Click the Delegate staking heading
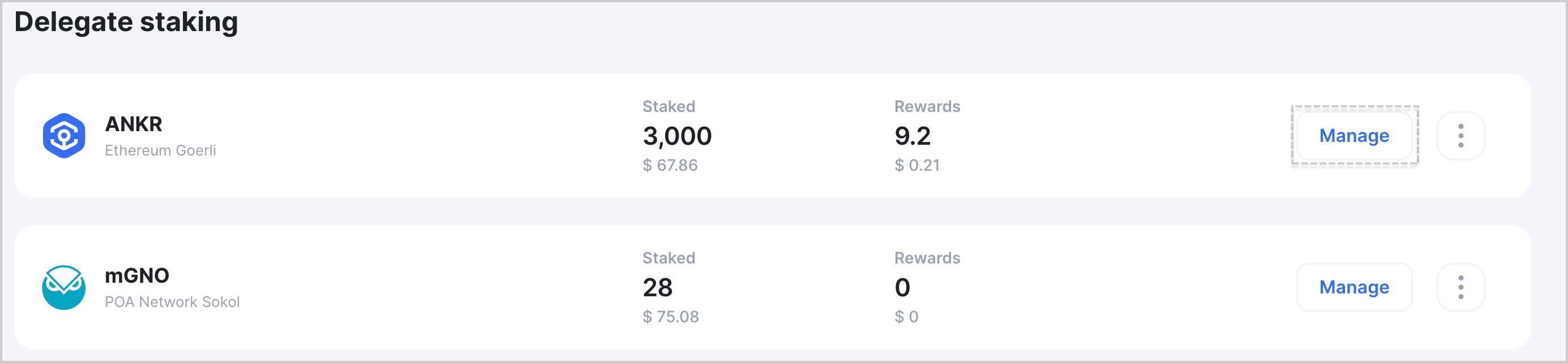Viewport: 1568px width, 363px height. 126,22
